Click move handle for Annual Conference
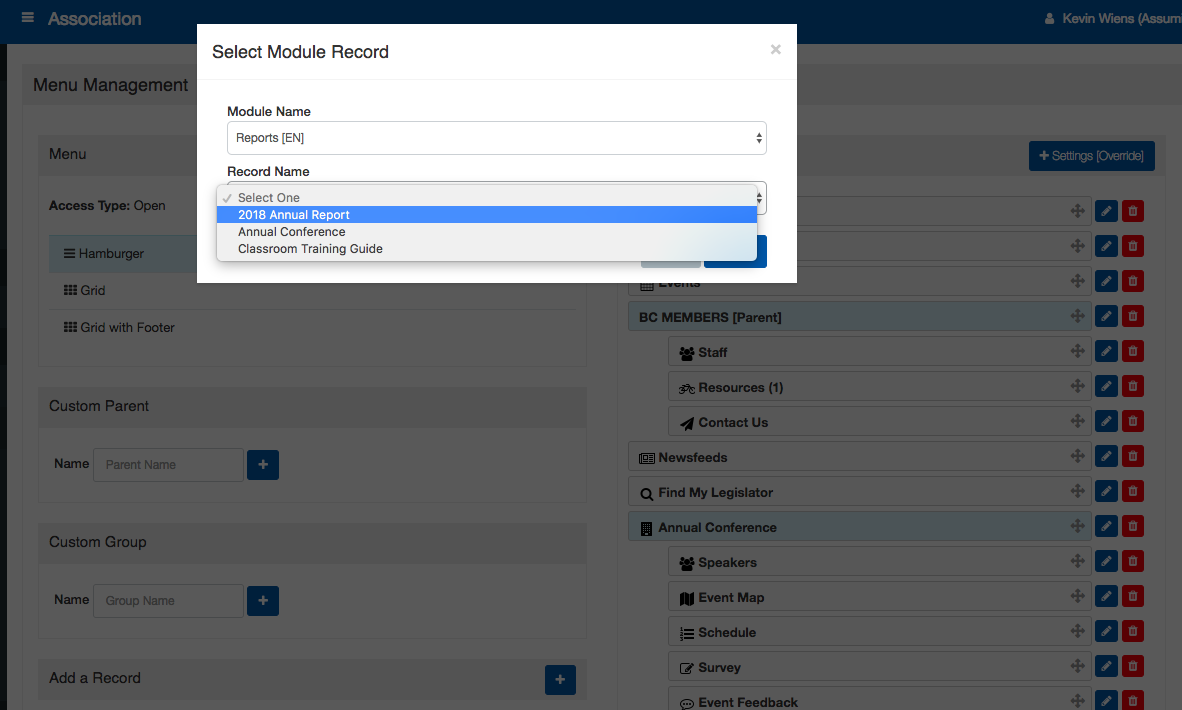Image resolution: width=1182 pixels, height=710 pixels. [x=1077, y=526]
